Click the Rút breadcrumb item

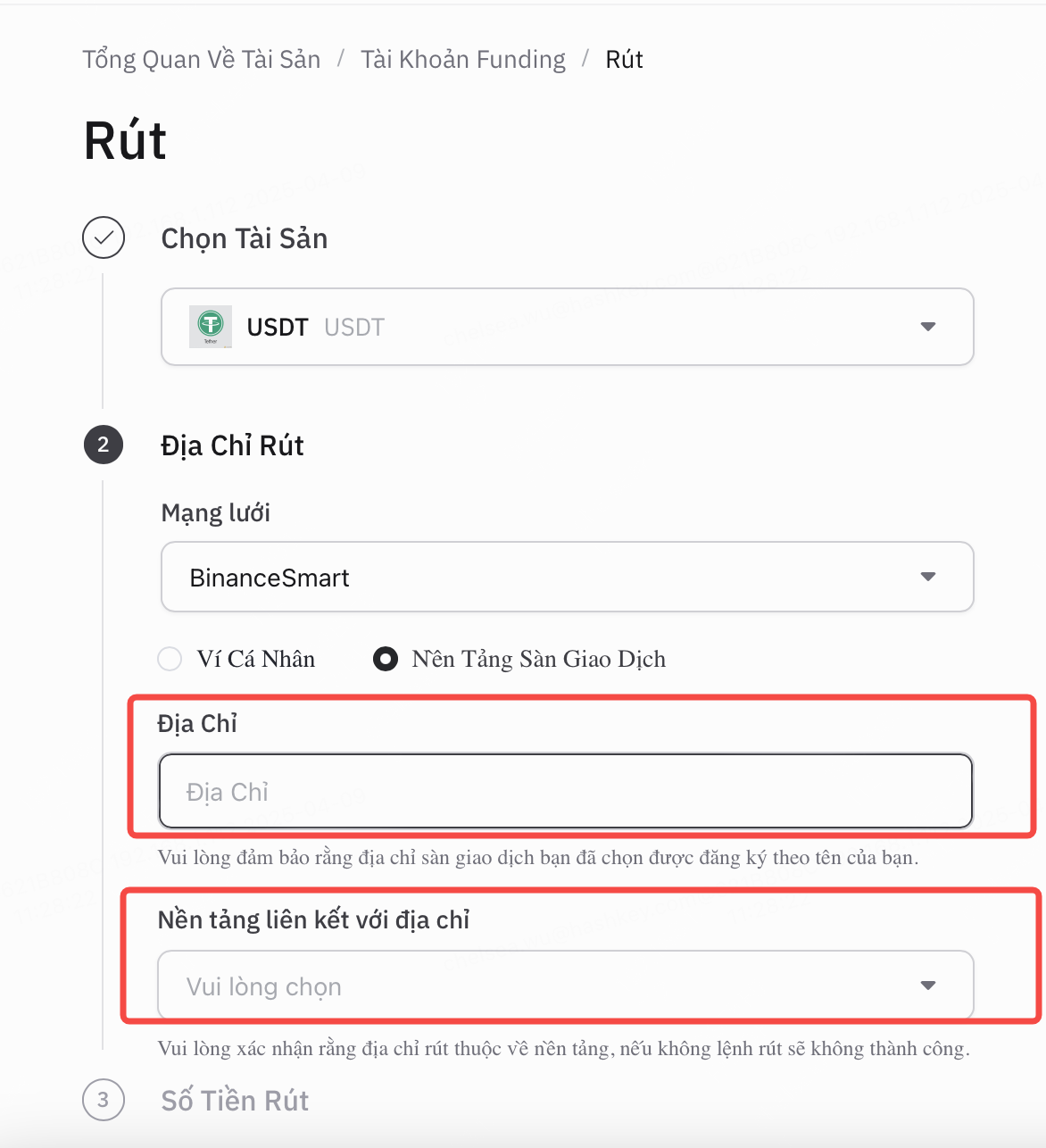click(x=625, y=59)
